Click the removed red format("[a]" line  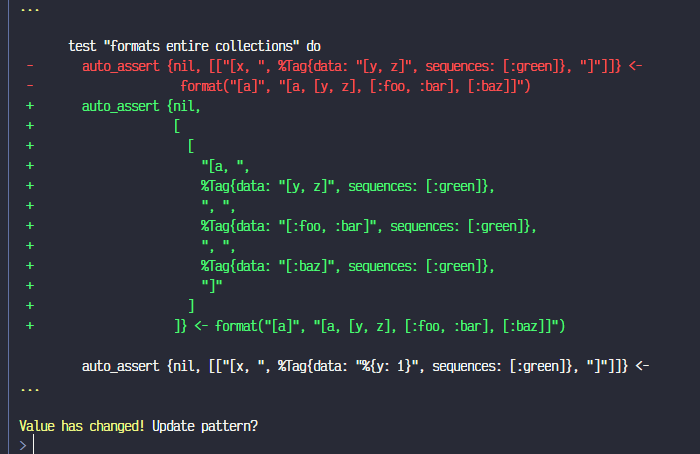click(355, 86)
